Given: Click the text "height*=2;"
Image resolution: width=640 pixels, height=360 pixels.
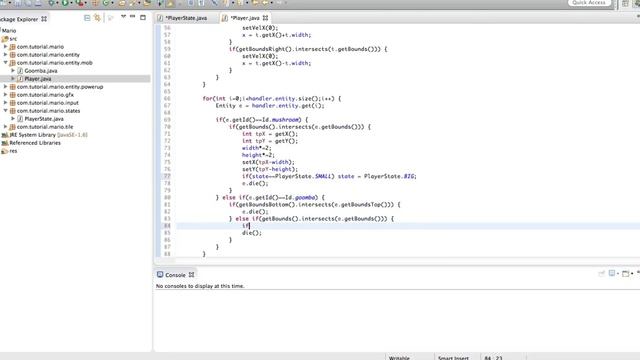Looking at the screenshot, I should [x=258, y=155].
